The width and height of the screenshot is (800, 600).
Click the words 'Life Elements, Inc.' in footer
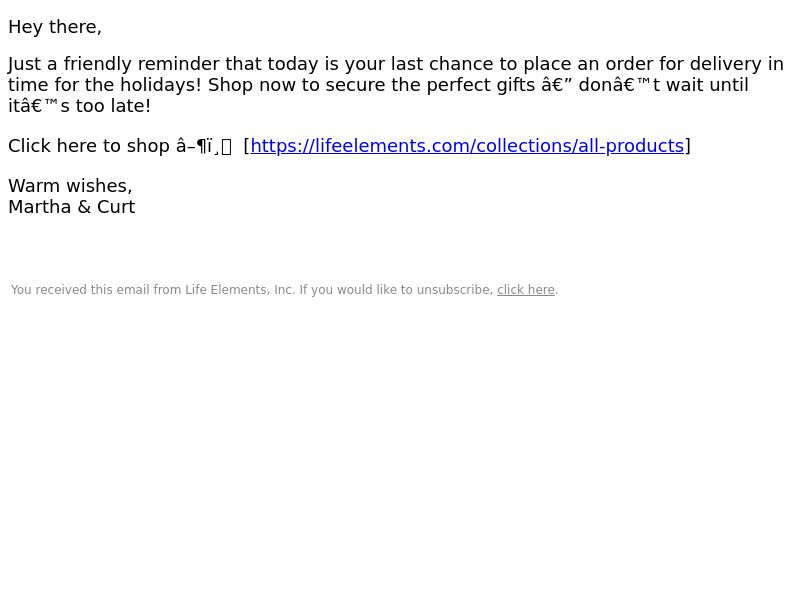240,290
